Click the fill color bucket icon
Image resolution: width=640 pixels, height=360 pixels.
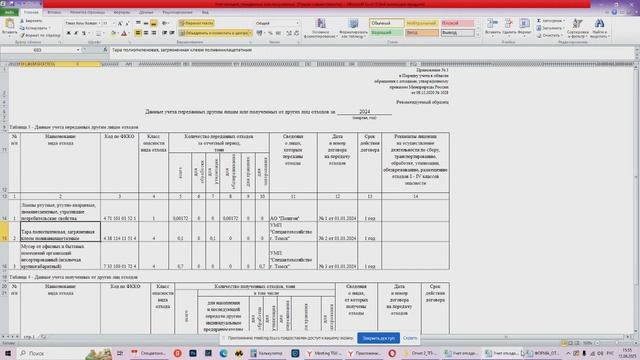click(x=113, y=33)
